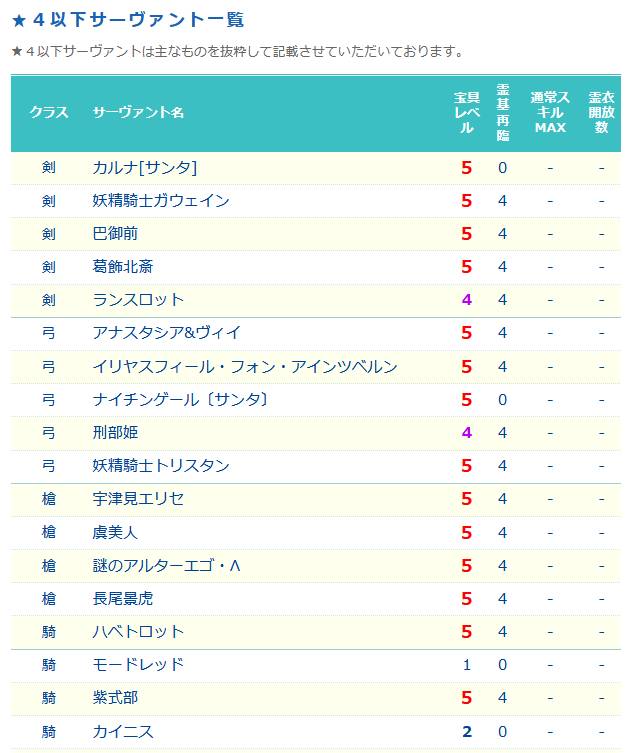The image size is (629, 753).
Task: Select ナイチンゲール〔サンタ〕 servant
Action: [180, 400]
